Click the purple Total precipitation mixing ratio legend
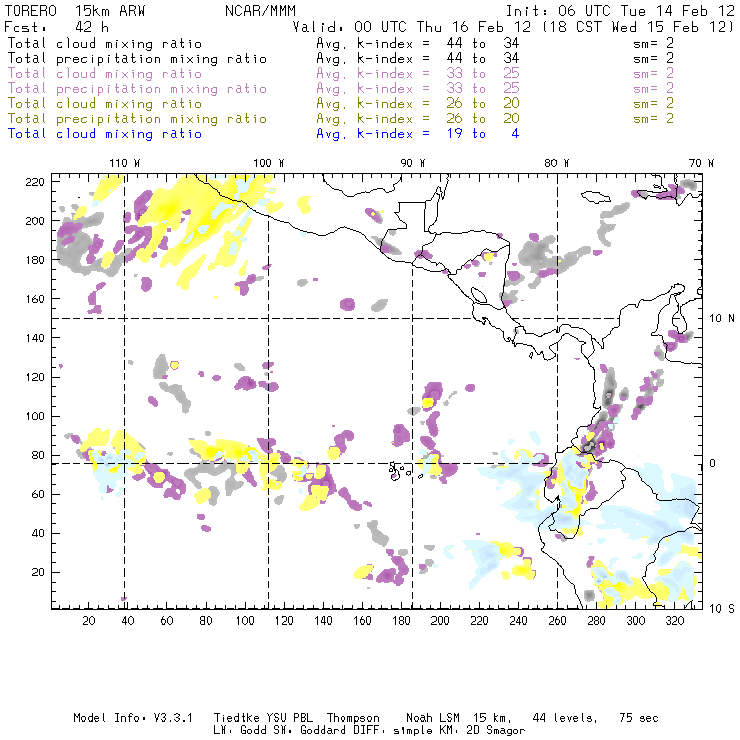The width and height of the screenshot is (740, 740). click(x=137, y=89)
